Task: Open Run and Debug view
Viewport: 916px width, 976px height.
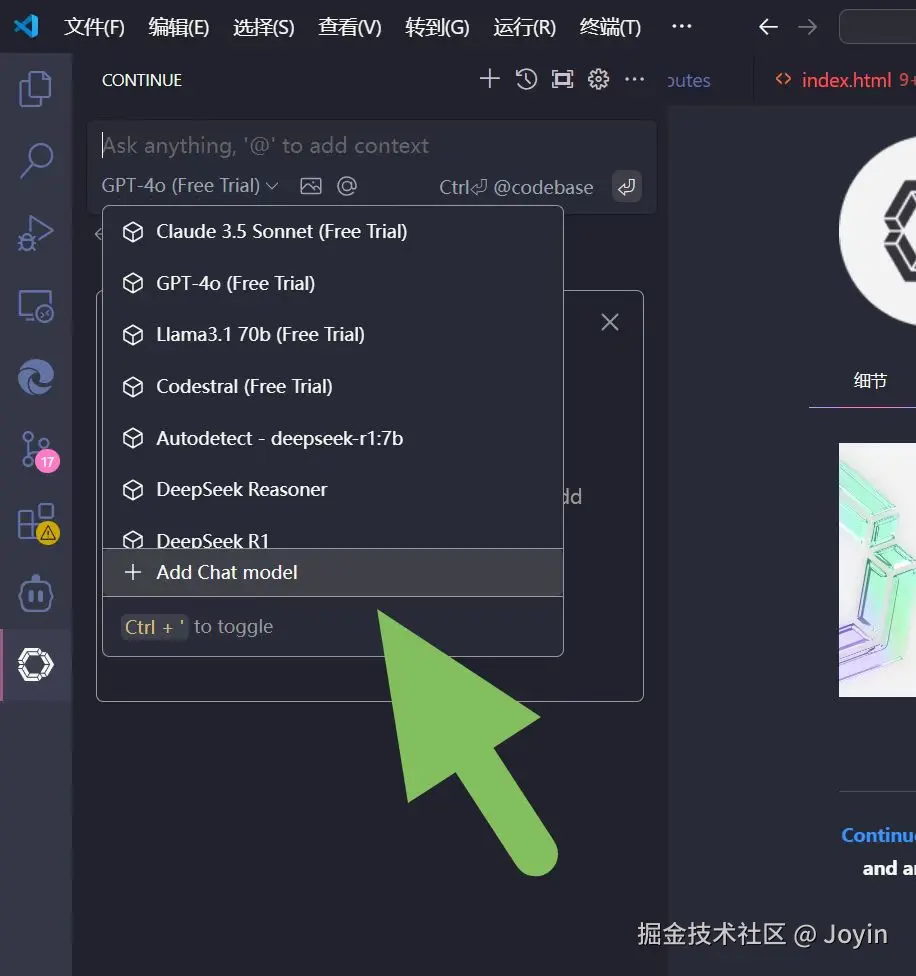Action: tap(35, 234)
